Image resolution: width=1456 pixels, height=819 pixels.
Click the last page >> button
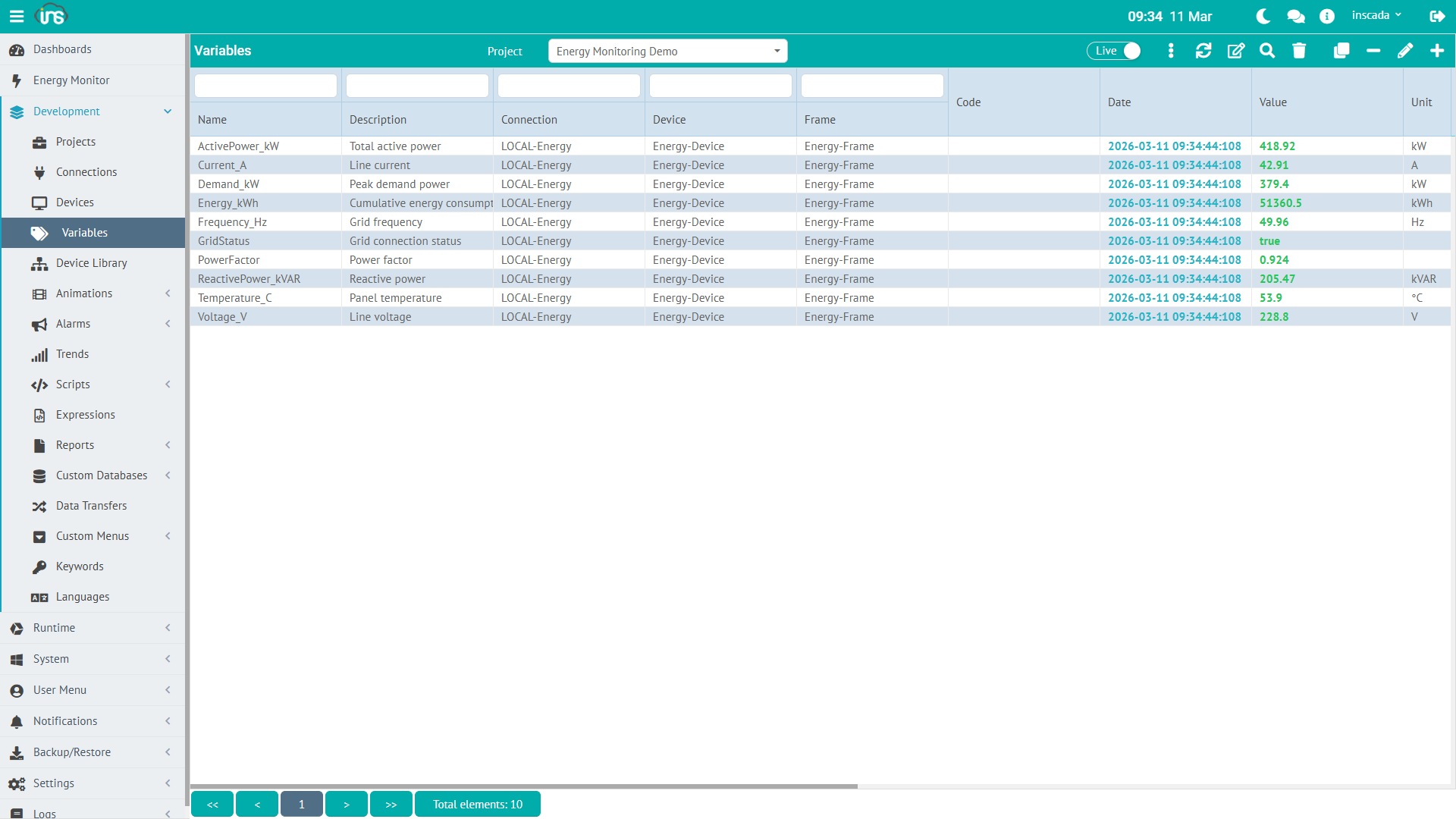point(391,805)
